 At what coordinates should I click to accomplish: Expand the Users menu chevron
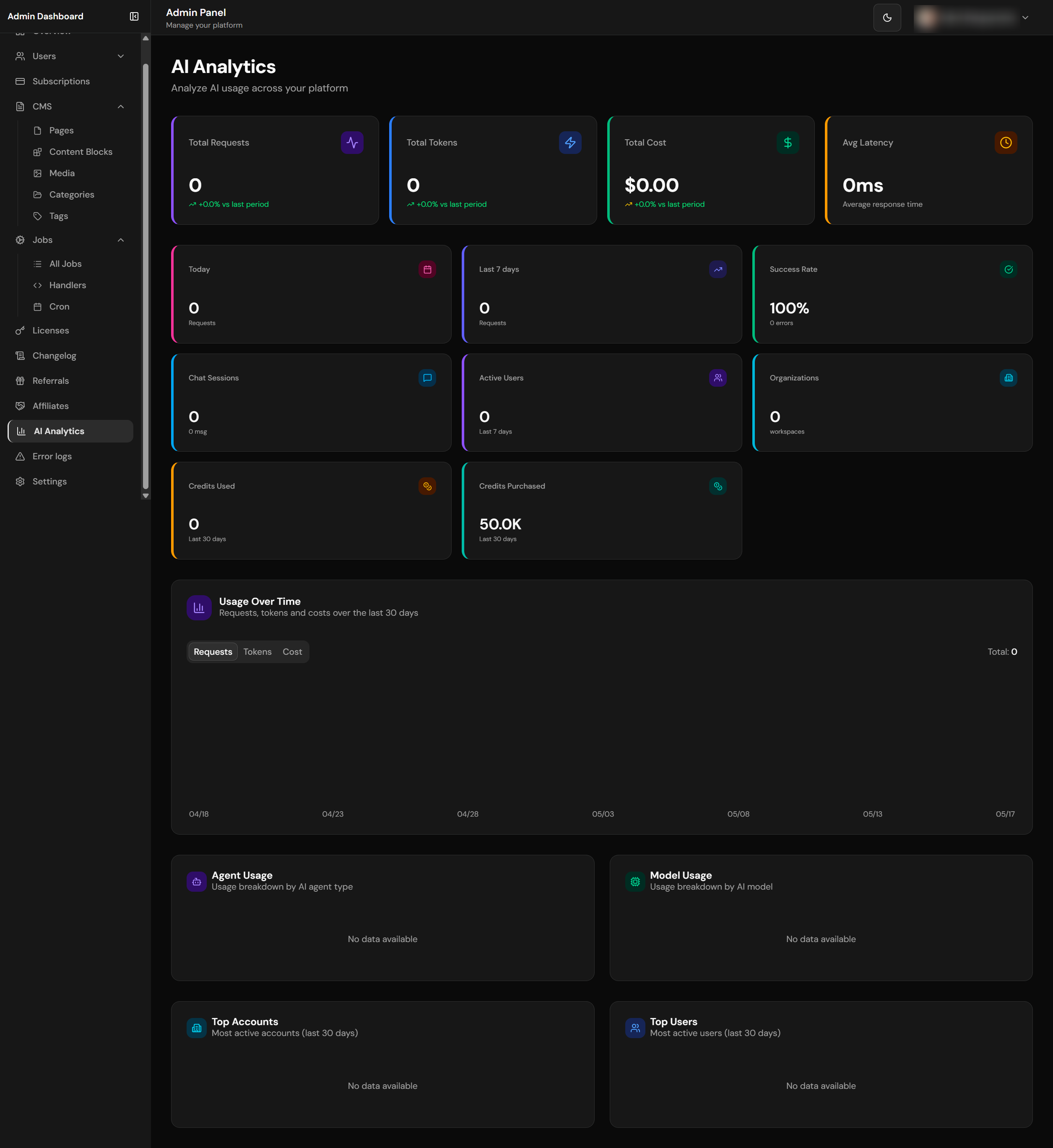pos(121,56)
